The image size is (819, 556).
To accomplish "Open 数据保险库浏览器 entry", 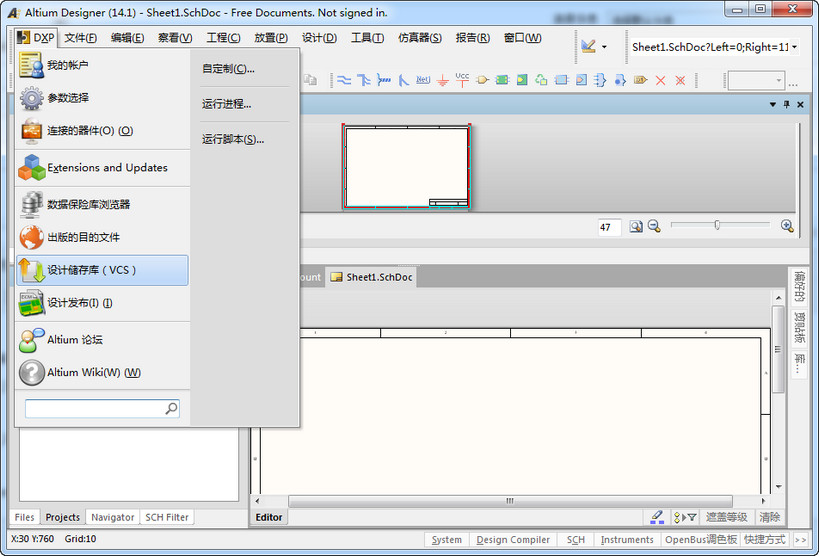I will click(x=102, y=204).
